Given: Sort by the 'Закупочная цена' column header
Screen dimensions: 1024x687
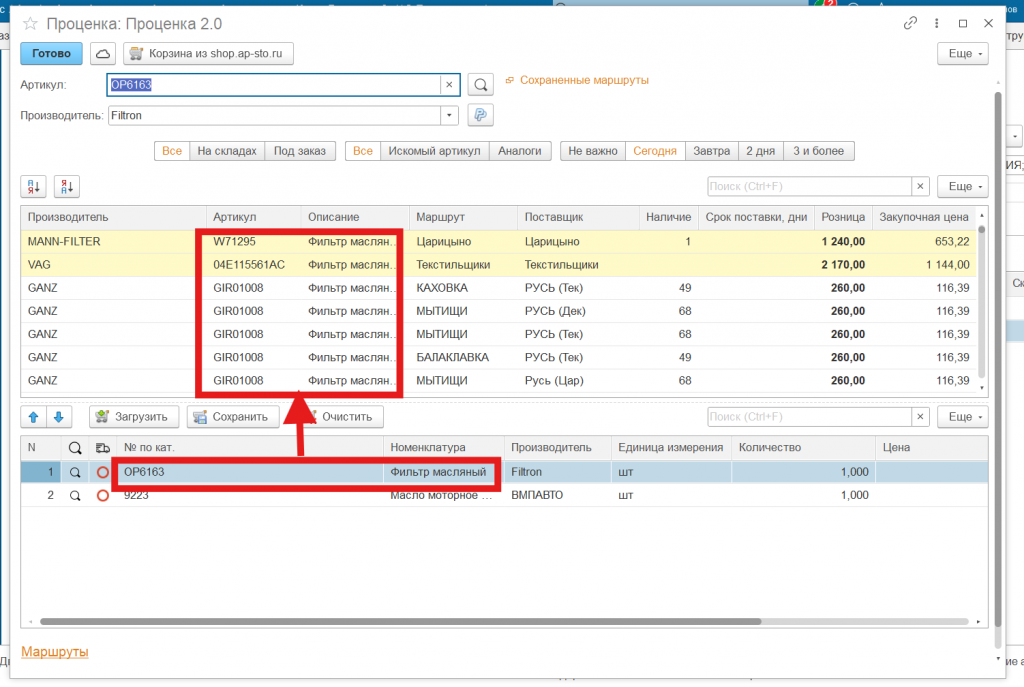Looking at the screenshot, I should click(922, 217).
